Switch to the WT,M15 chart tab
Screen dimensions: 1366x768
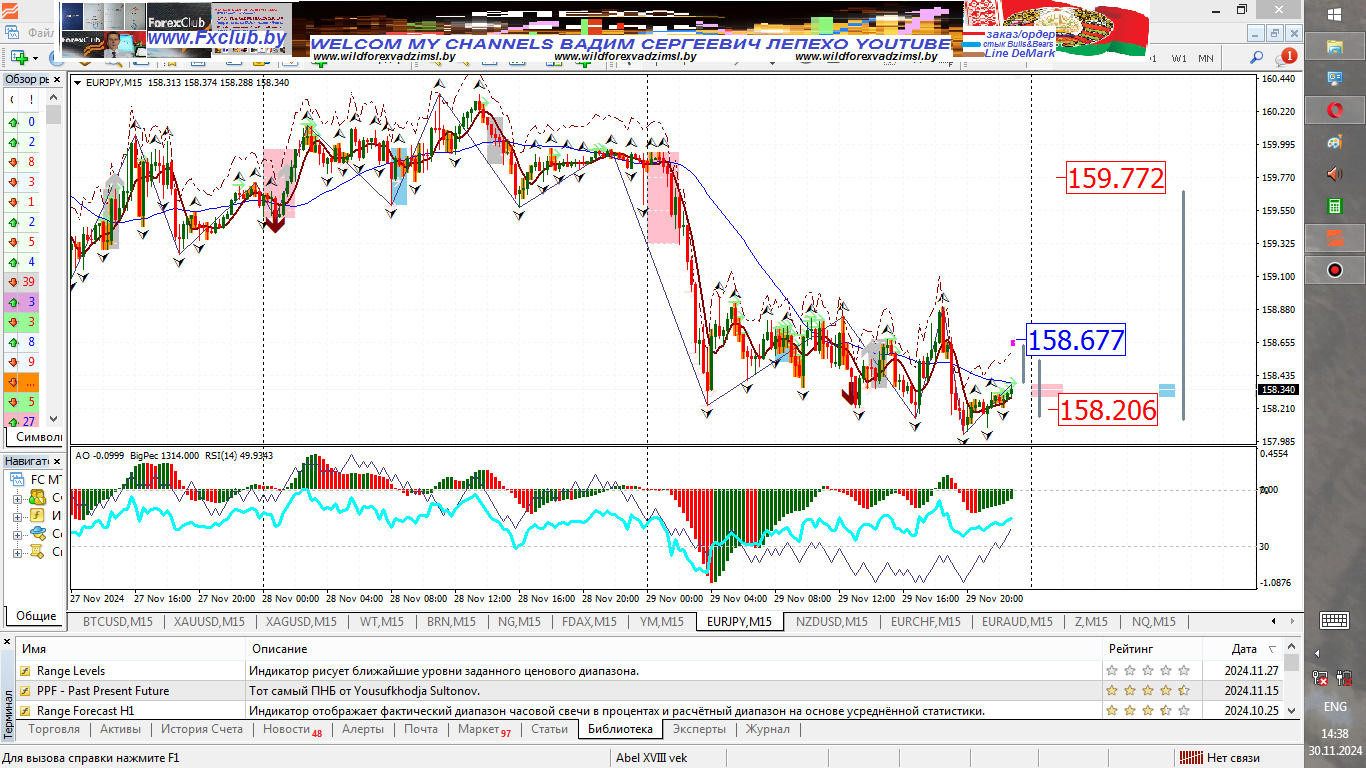point(381,622)
